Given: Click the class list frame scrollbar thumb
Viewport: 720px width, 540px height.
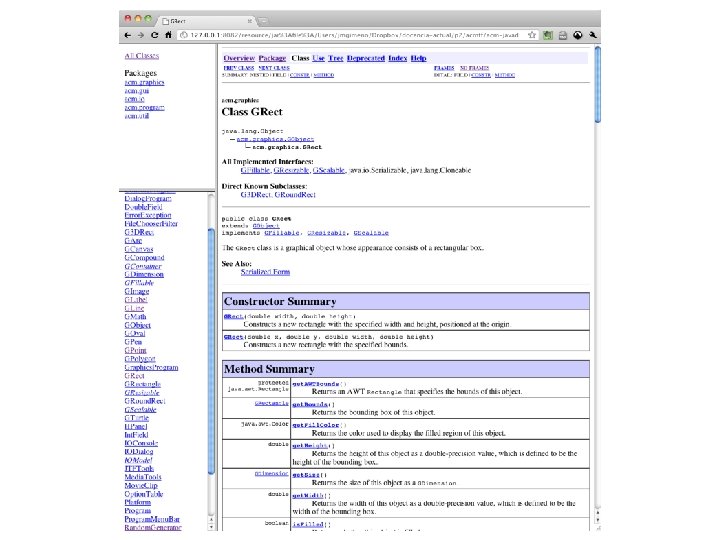Looking at the screenshot, I should point(211,351).
